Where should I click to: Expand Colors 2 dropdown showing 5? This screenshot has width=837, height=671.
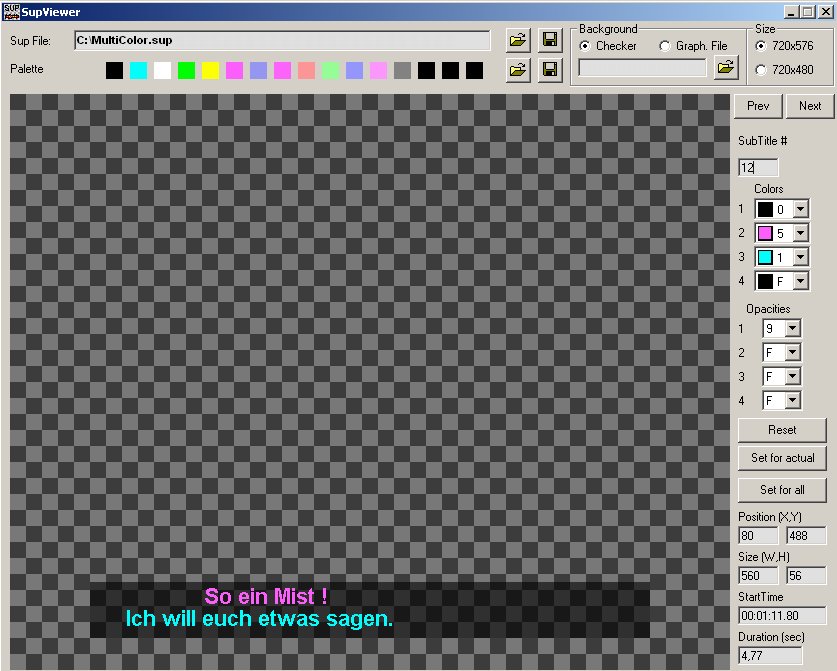(x=800, y=233)
